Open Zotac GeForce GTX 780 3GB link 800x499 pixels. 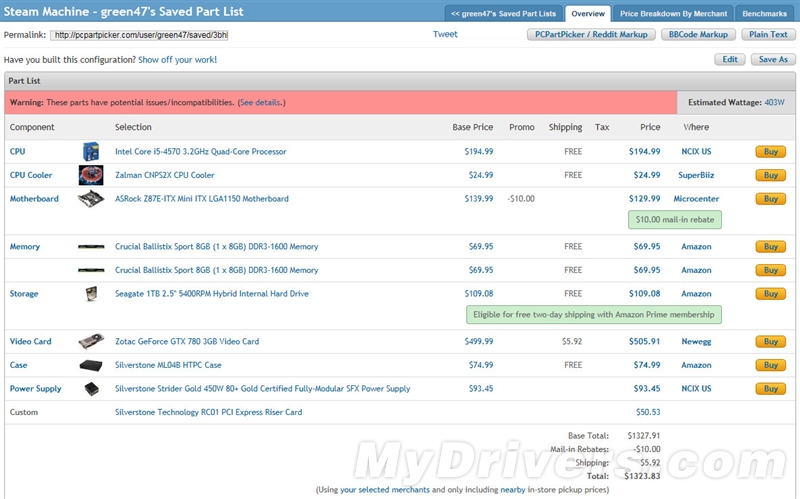tap(187, 341)
